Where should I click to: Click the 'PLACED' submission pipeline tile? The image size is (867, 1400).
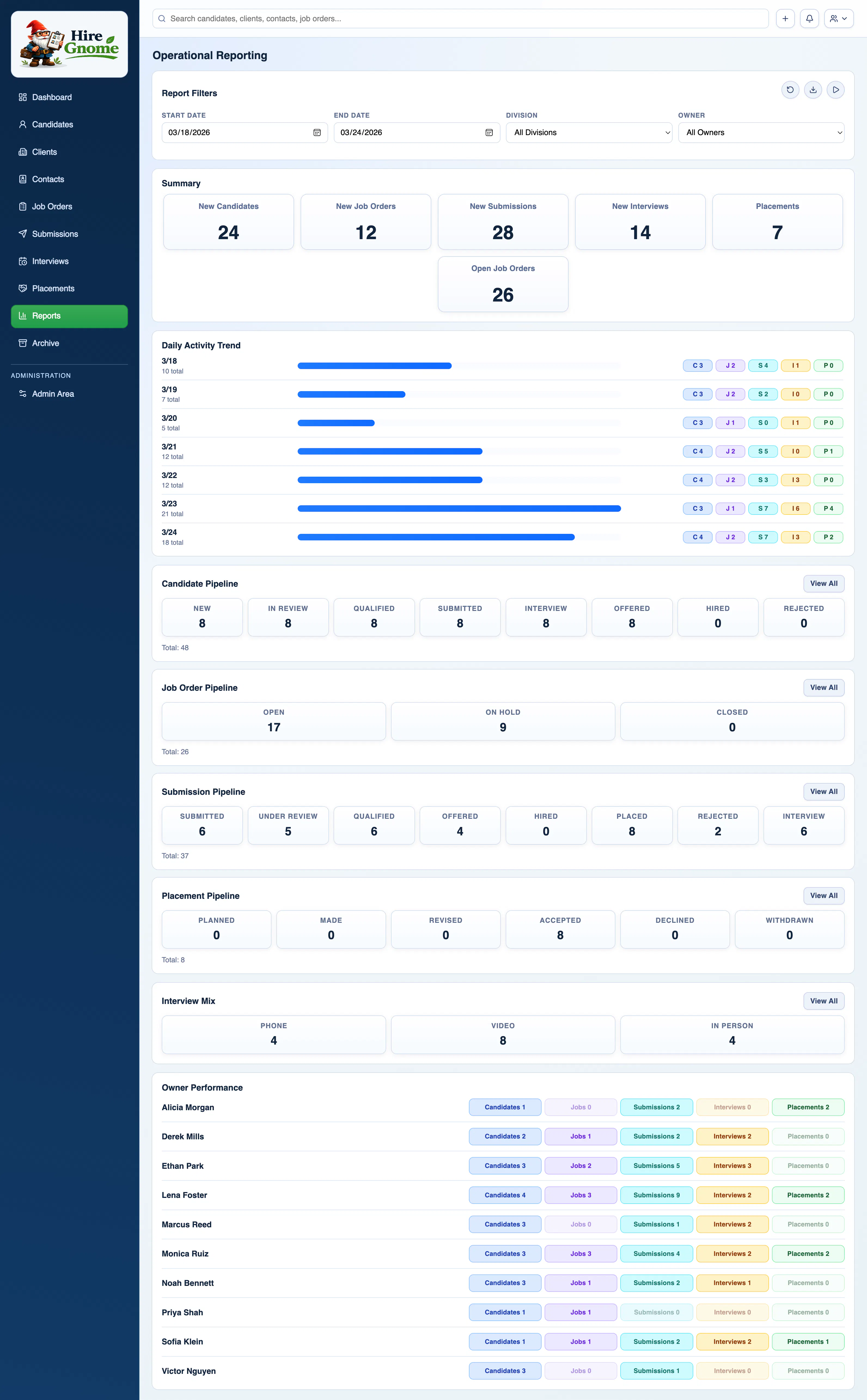tap(632, 825)
